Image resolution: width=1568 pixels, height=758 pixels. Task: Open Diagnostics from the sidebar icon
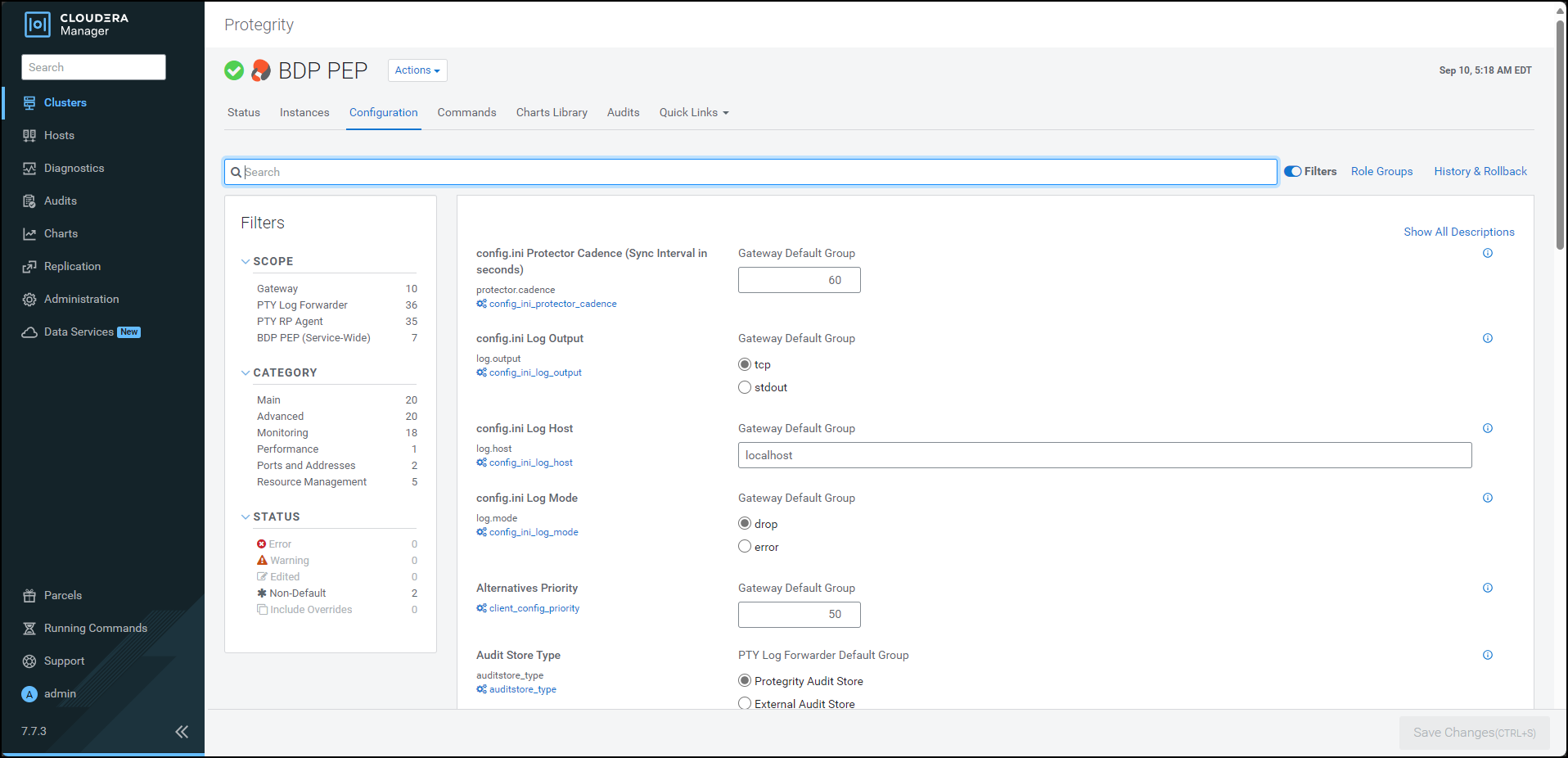point(29,169)
